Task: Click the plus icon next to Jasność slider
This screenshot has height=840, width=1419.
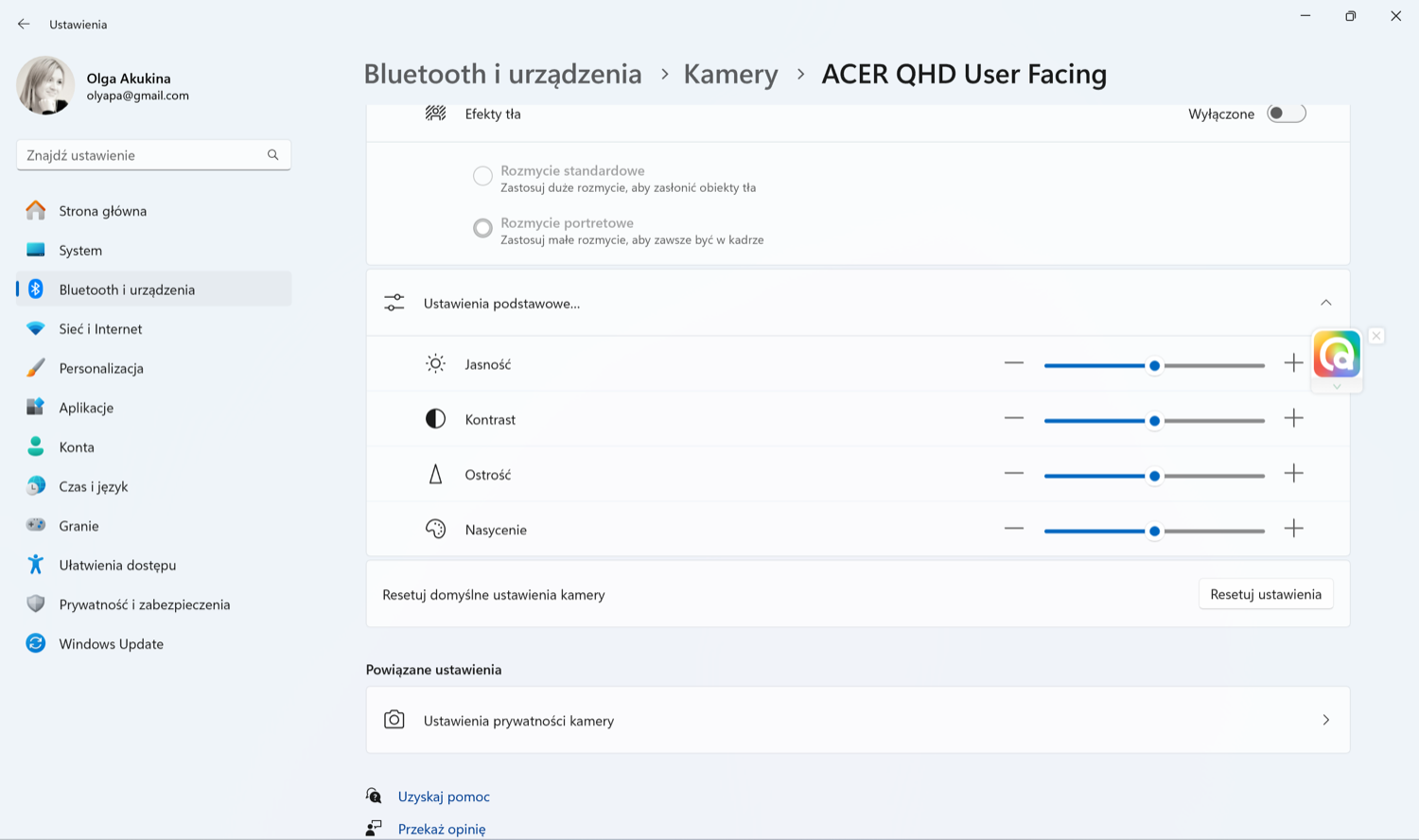Action: [1293, 363]
